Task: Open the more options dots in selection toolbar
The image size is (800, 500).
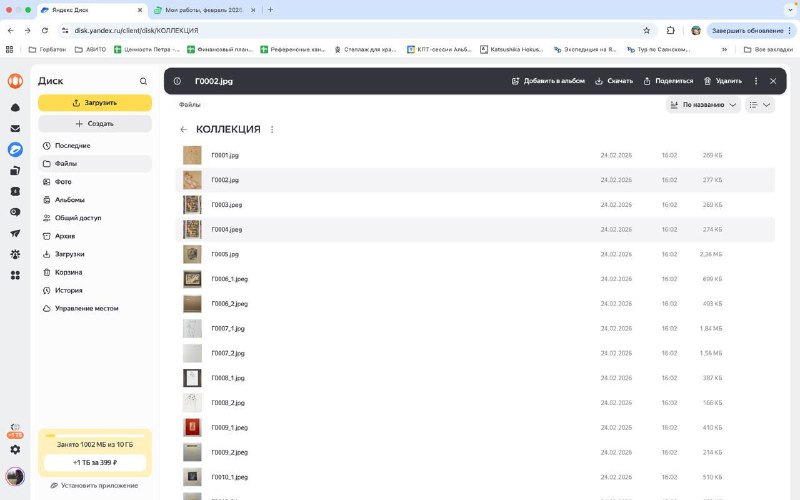Action: click(755, 81)
